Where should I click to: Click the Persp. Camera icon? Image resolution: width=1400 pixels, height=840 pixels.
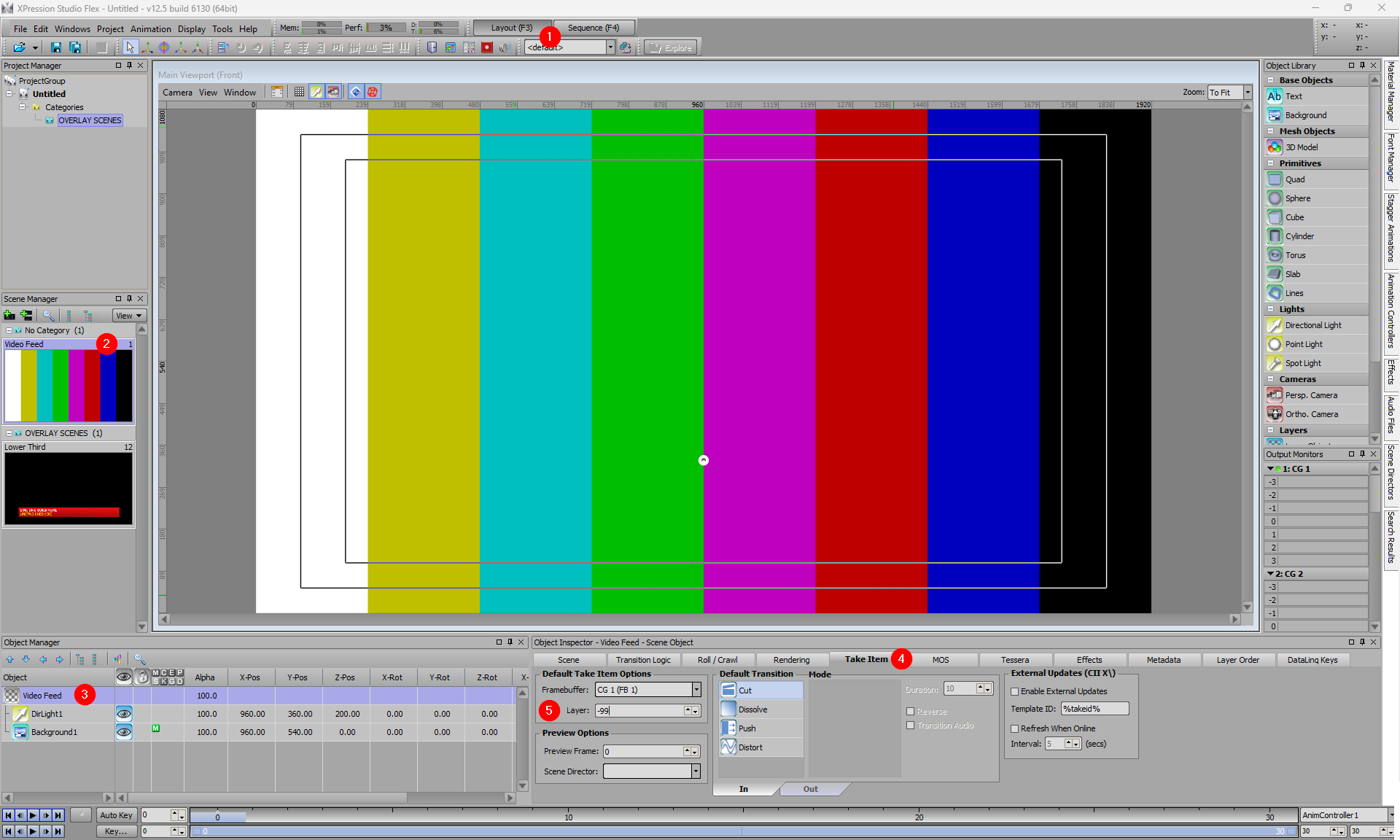(x=1275, y=395)
